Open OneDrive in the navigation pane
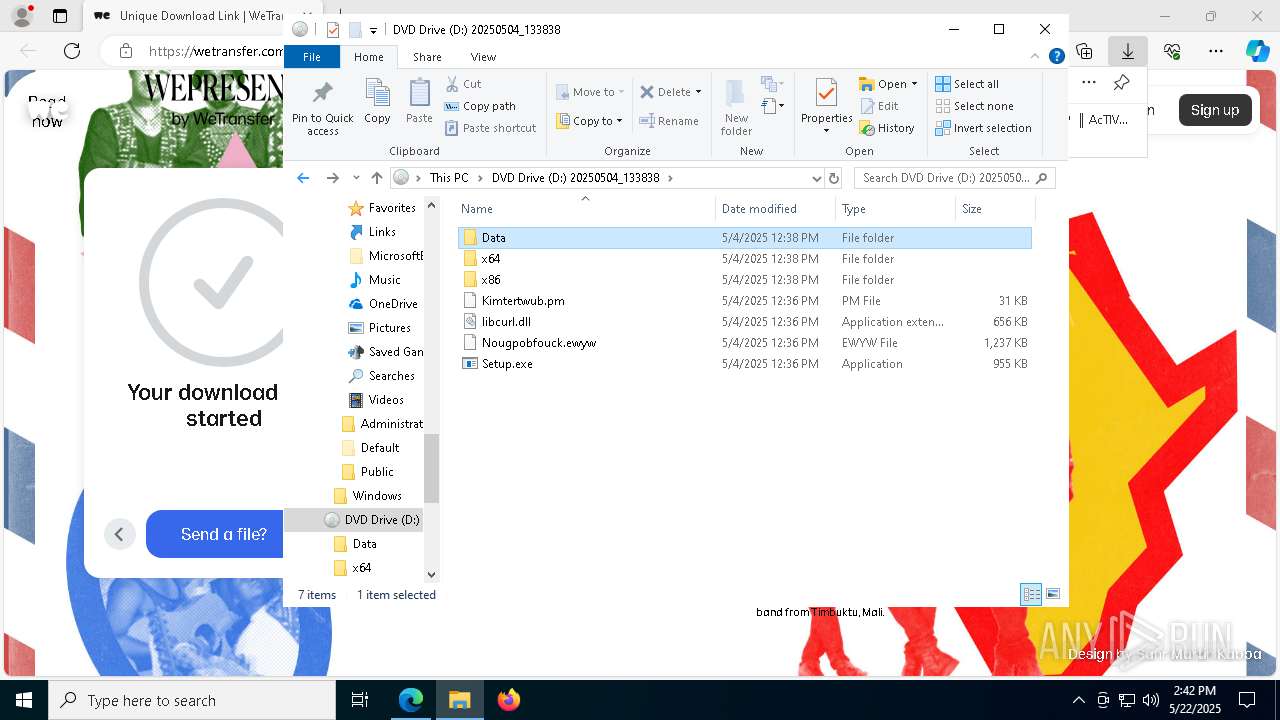The image size is (1280, 720). 382,304
